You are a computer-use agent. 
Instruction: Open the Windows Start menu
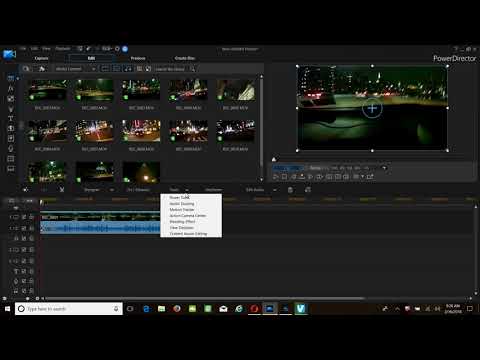[x=7, y=309]
